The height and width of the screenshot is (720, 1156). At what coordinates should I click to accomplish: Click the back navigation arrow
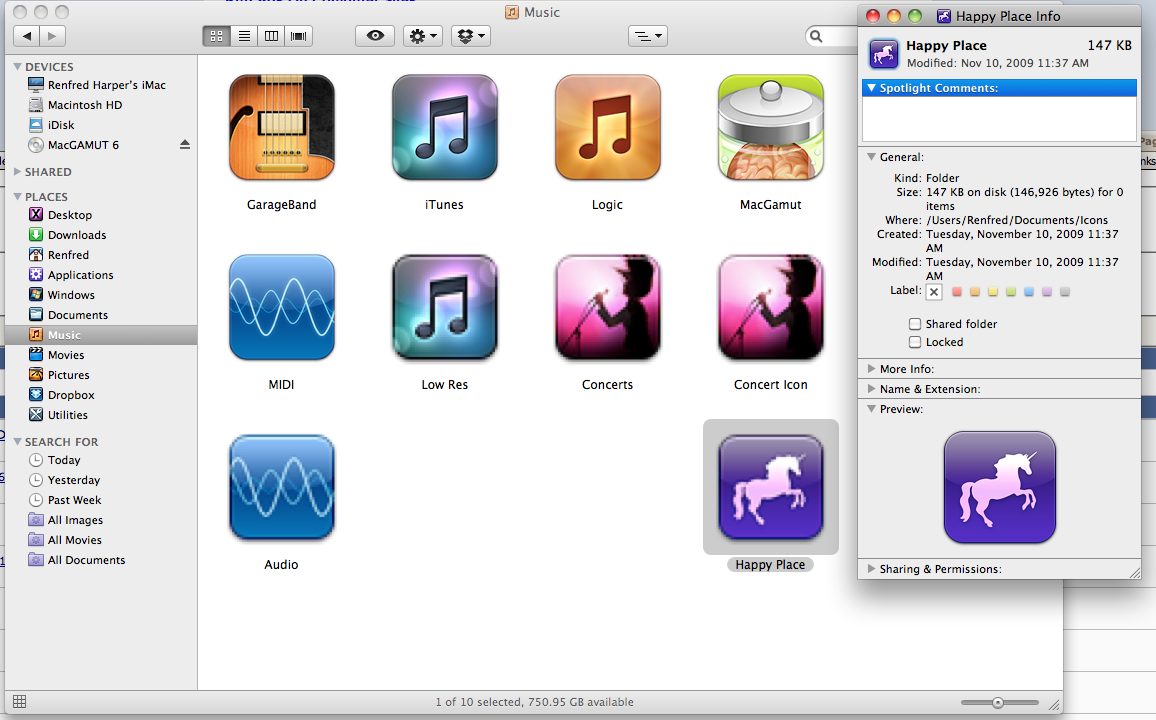[27, 35]
